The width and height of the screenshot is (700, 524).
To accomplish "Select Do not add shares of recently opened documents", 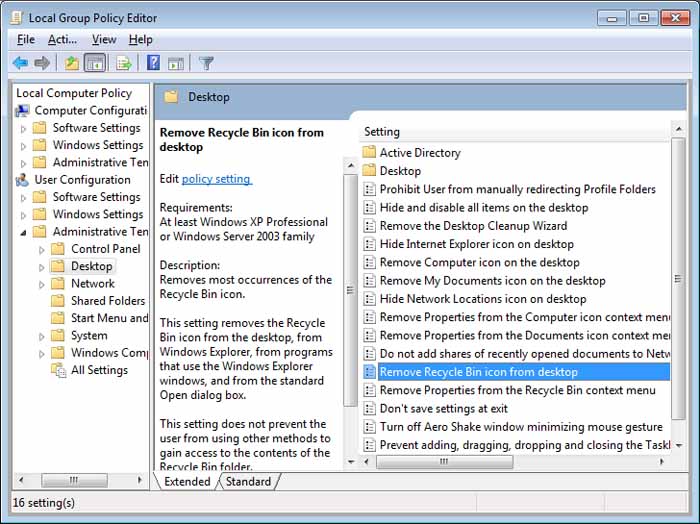I will pos(525,354).
